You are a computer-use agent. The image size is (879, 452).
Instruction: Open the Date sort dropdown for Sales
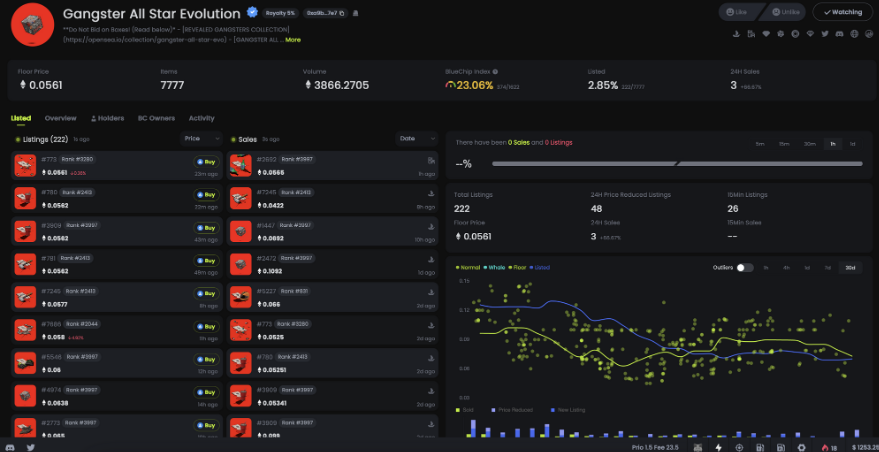pos(417,139)
